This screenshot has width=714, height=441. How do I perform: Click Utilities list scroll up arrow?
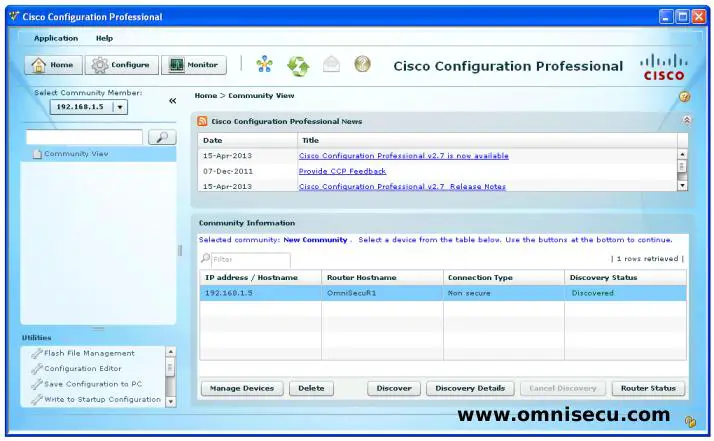170,352
